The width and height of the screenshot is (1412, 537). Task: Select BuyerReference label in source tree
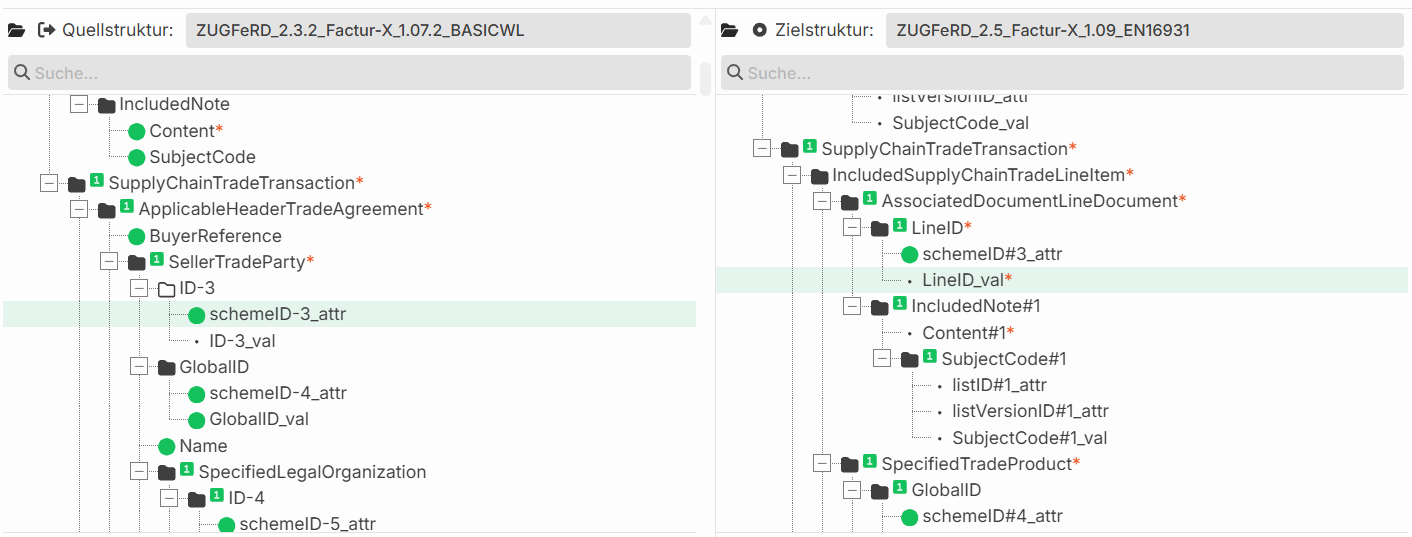pos(215,236)
